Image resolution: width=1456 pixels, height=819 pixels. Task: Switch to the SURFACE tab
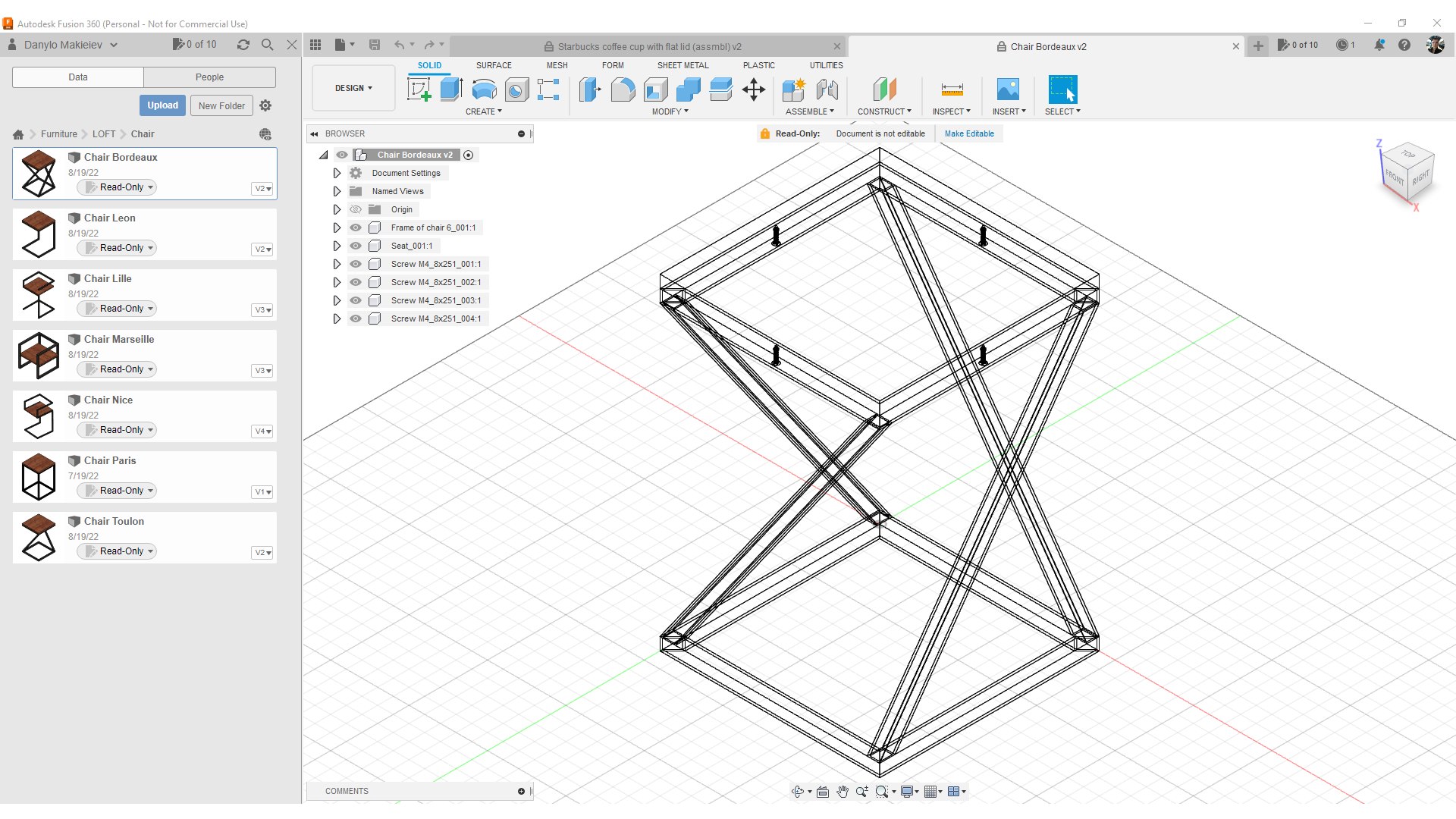[x=494, y=65]
